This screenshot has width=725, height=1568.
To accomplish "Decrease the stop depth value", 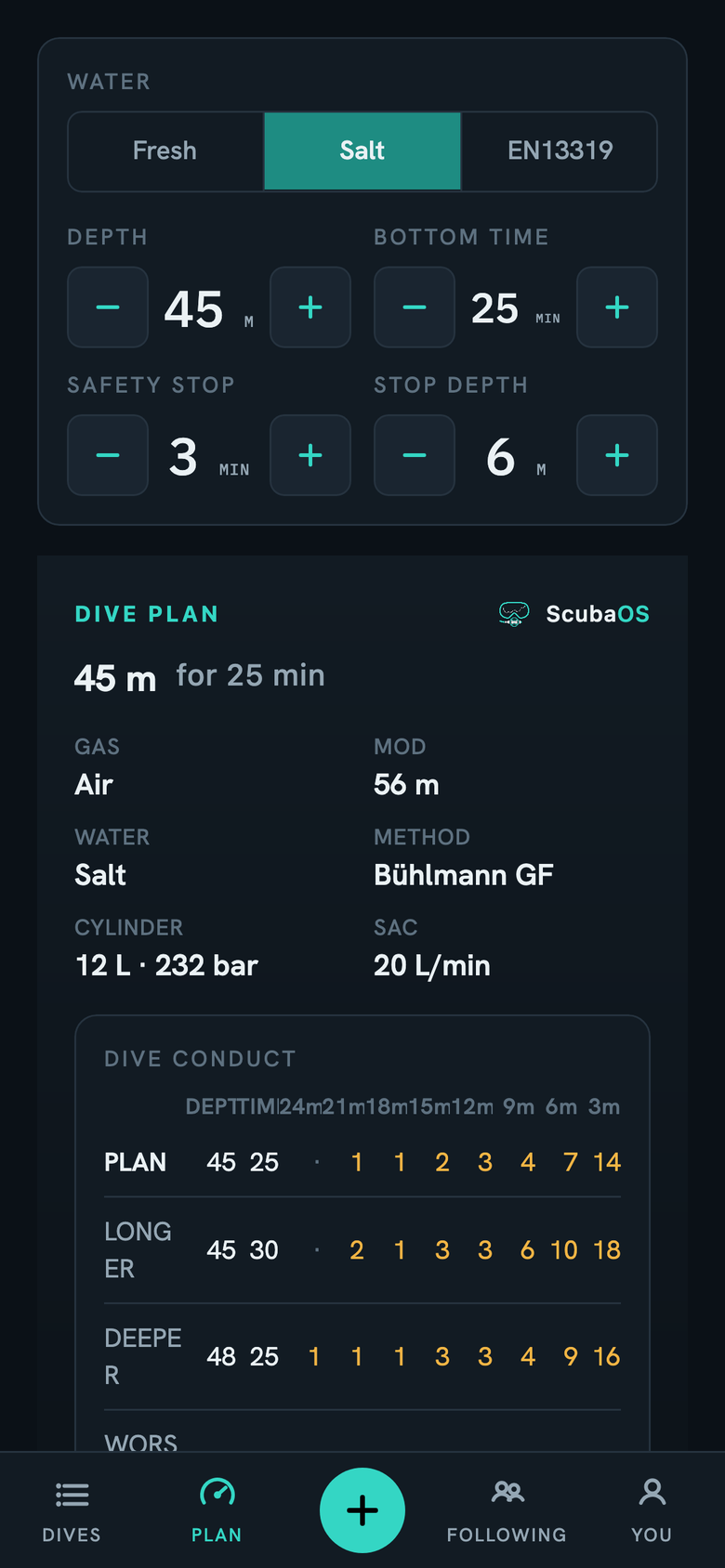I will (x=415, y=455).
